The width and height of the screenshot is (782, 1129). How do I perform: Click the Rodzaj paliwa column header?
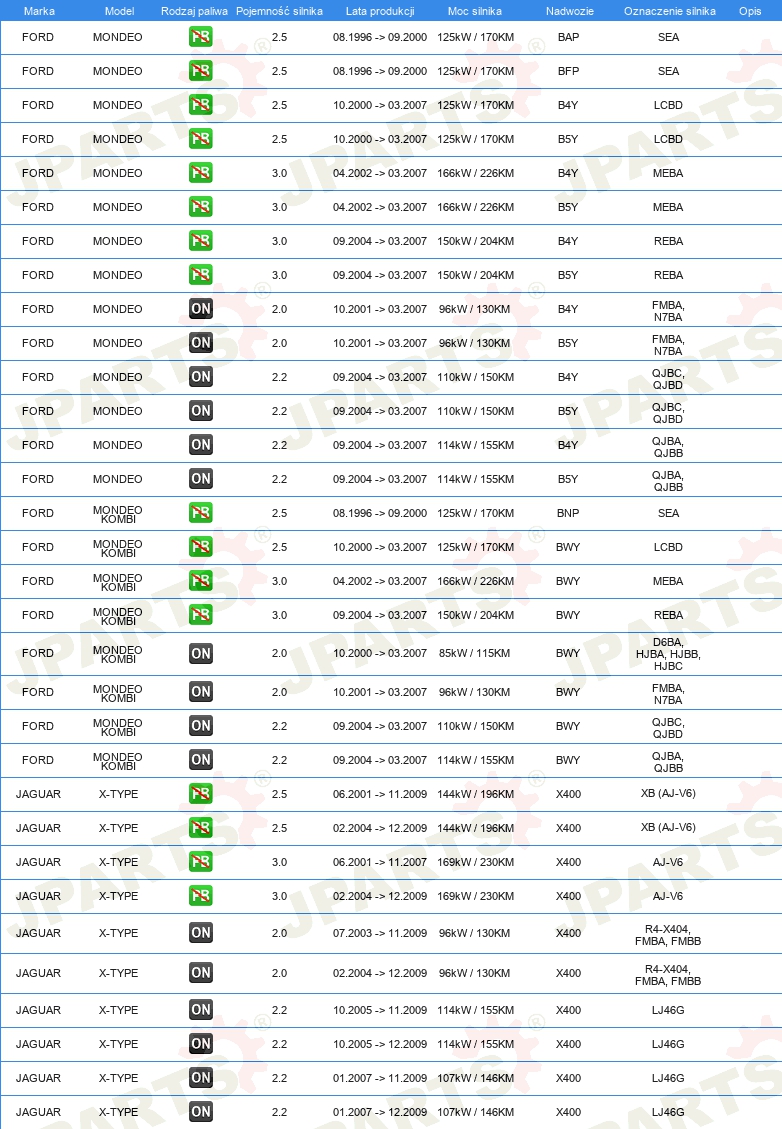click(194, 11)
